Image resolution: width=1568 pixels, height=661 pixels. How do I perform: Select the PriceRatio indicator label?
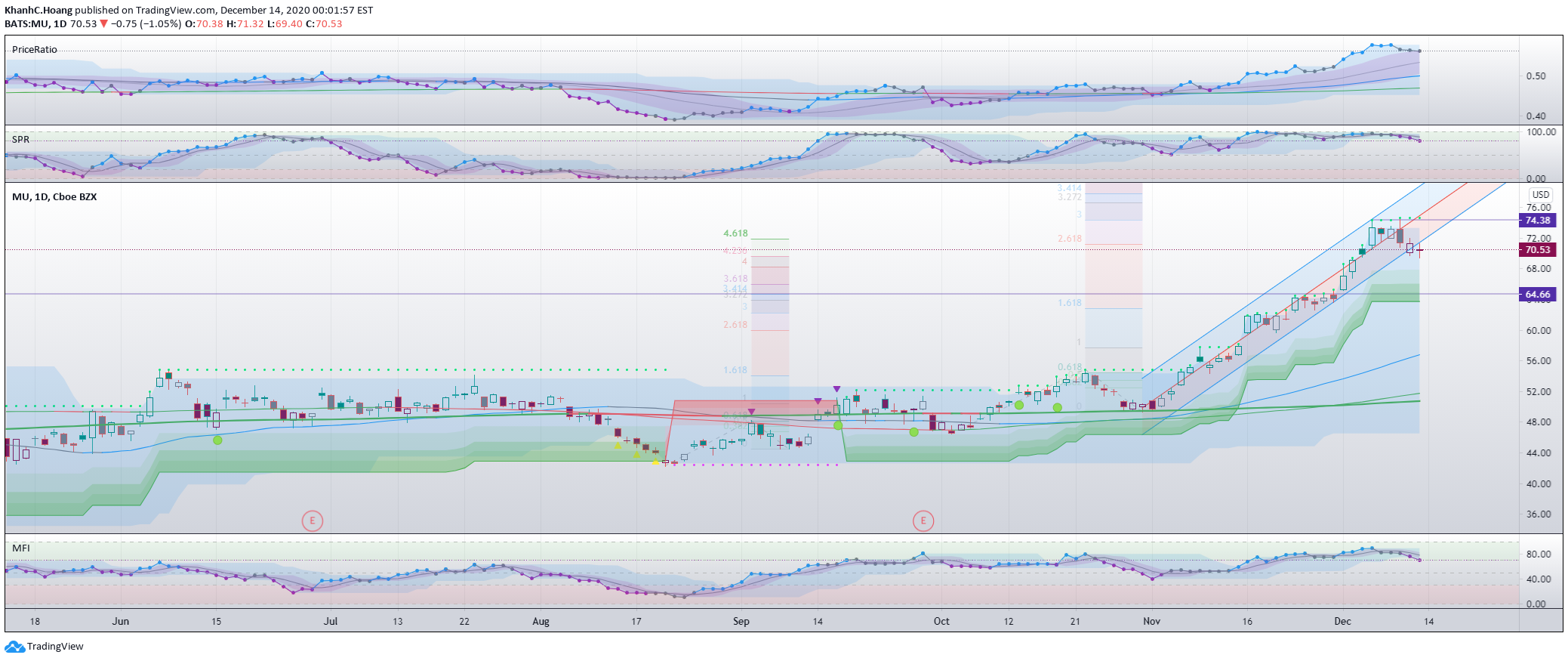click(x=35, y=50)
